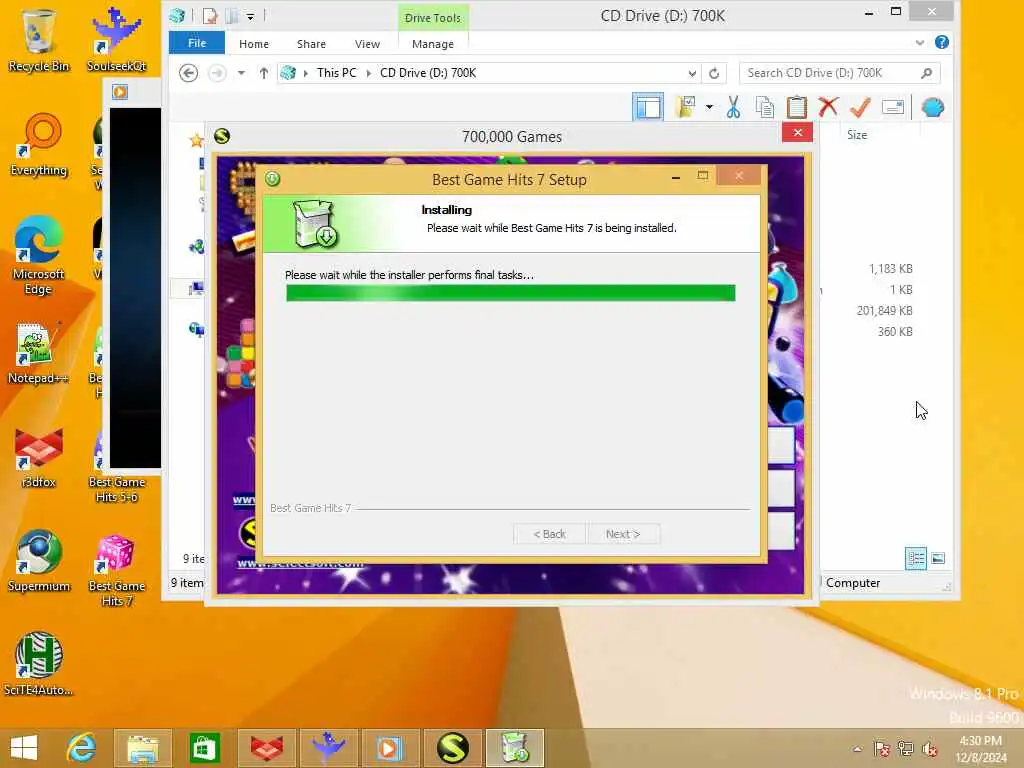Open the Home ribbon tab
1024x768 pixels.
253,44
